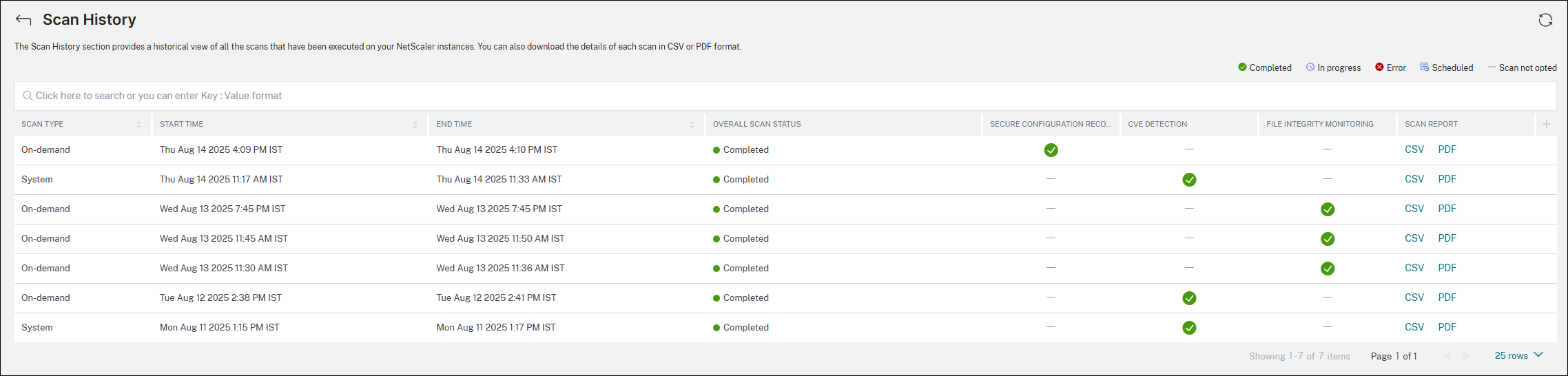The height and width of the screenshot is (376, 1568).
Task: Click CVE Detection checkmark for Aug 12 2:38 PM scan
Action: pyautogui.click(x=1189, y=298)
